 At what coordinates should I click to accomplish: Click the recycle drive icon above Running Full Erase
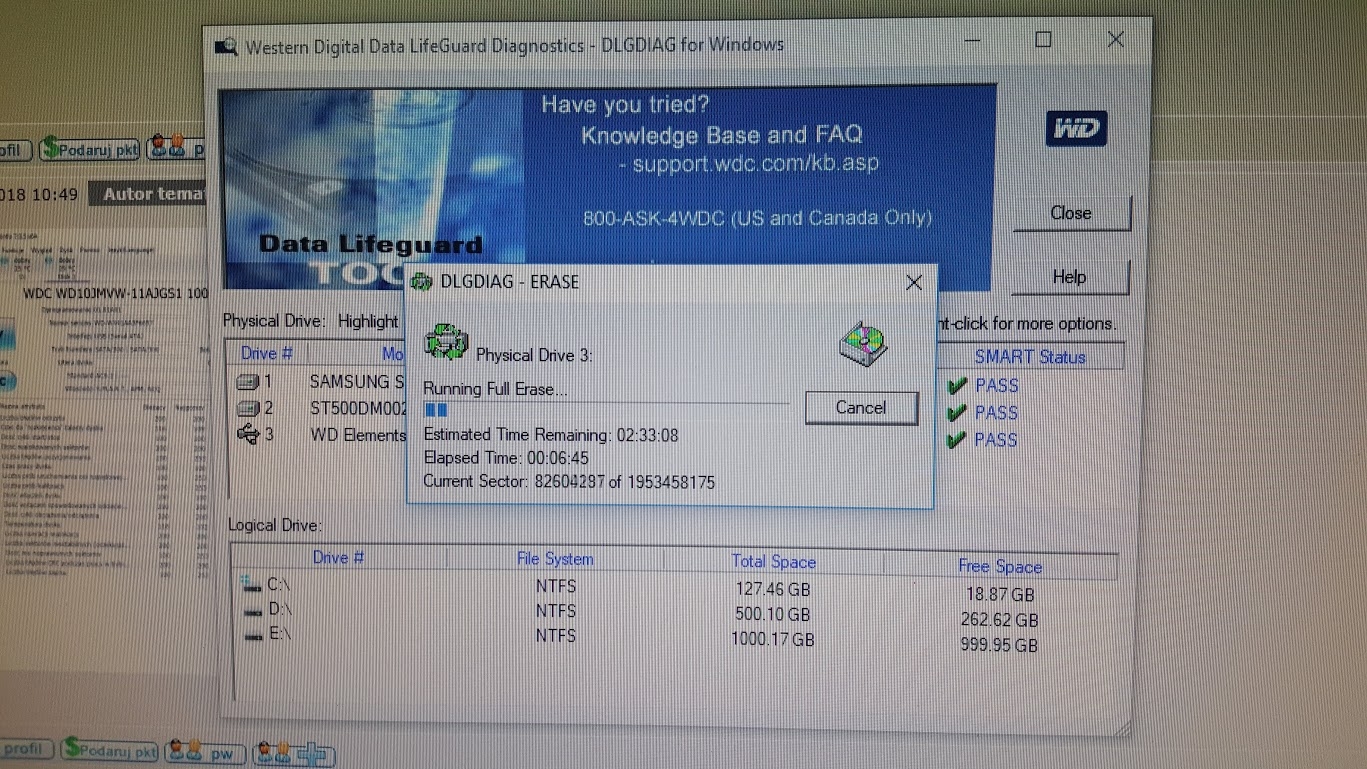click(446, 342)
